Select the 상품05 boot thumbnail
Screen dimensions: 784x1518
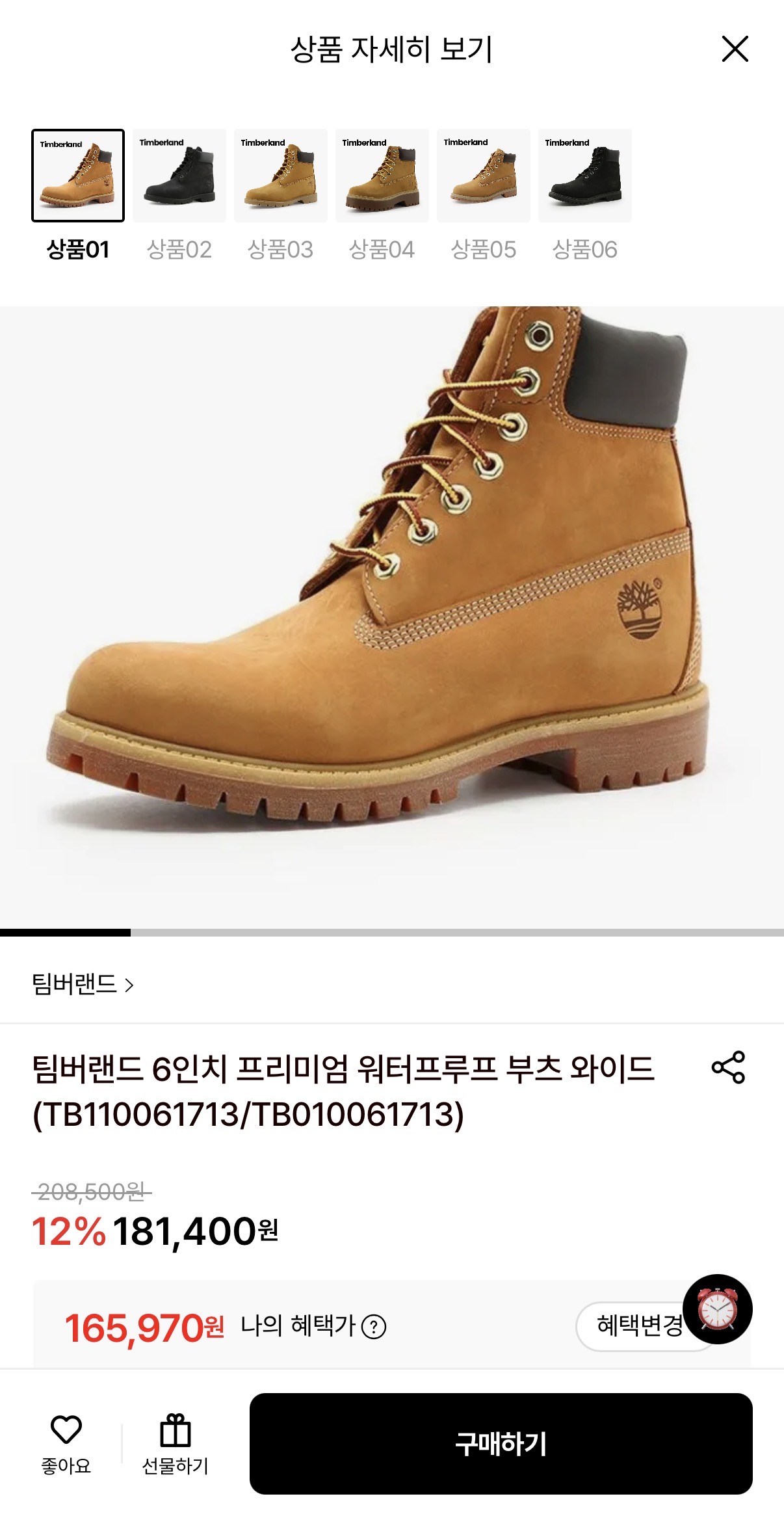(484, 176)
